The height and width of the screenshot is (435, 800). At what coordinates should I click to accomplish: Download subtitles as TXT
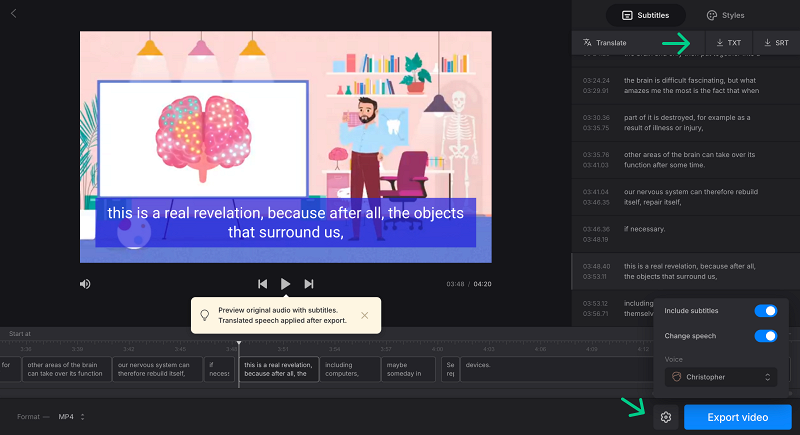coord(729,43)
